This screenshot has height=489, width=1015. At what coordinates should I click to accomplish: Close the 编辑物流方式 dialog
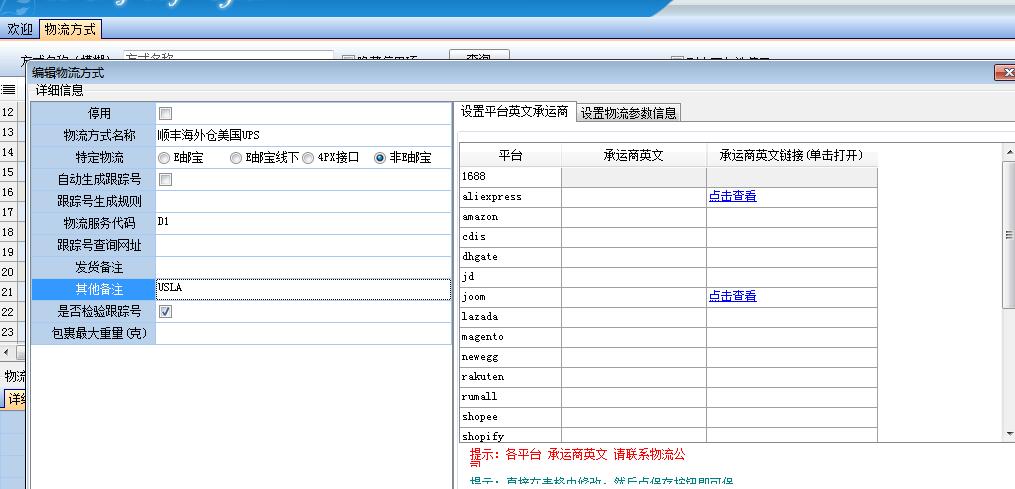coord(1003,73)
